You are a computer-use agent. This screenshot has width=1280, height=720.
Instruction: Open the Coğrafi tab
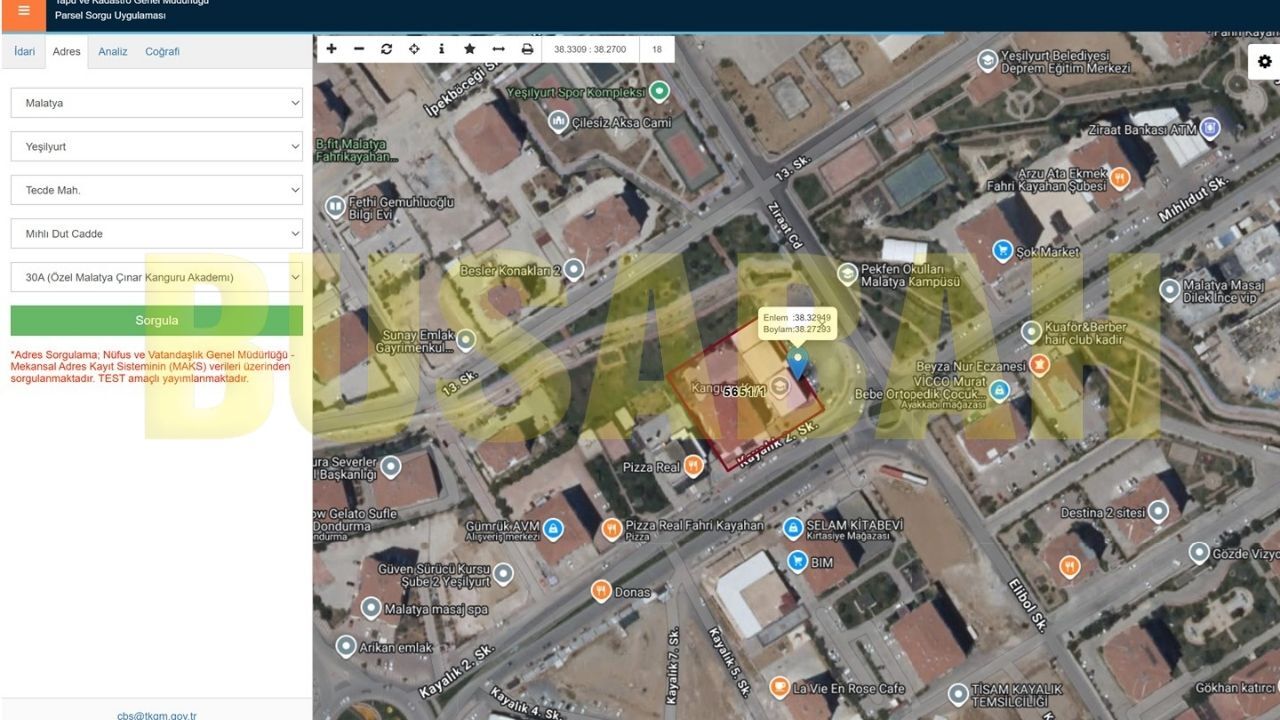click(x=162, y=51)
